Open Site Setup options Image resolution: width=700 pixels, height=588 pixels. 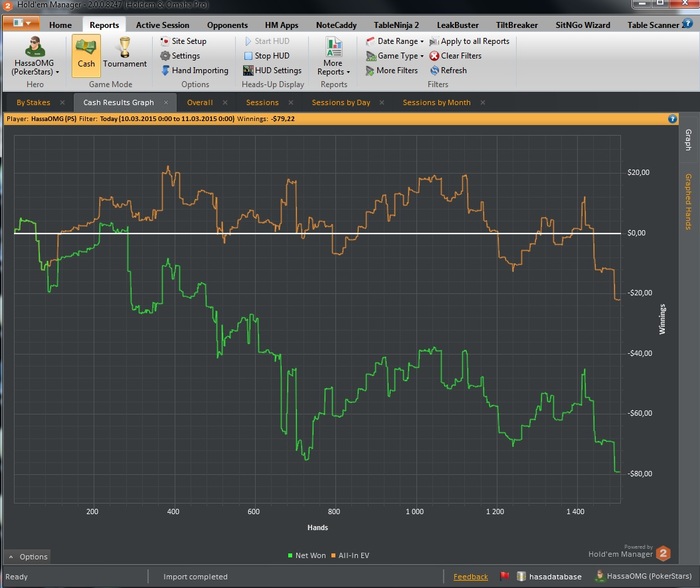[x=188, y=41]
